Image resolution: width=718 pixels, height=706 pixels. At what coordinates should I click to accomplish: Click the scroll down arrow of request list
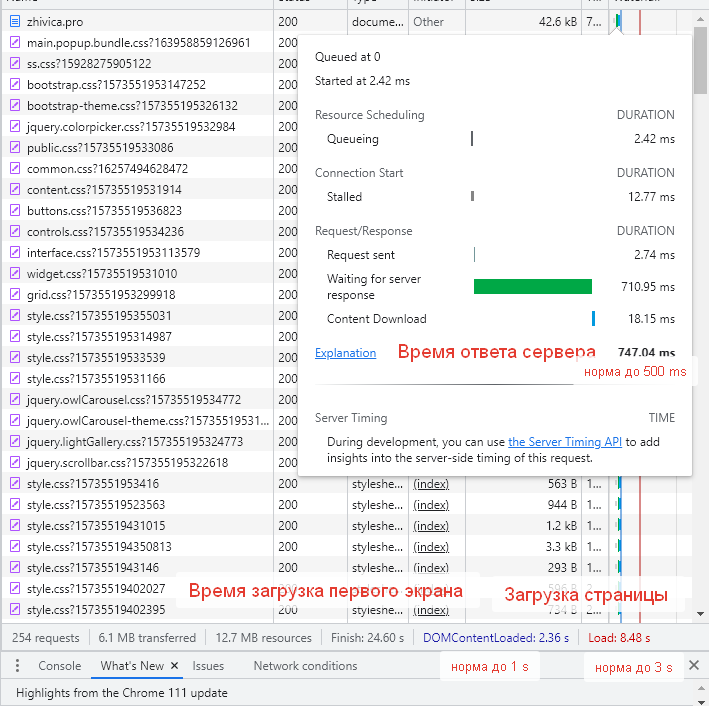click(x=700, y=614)
